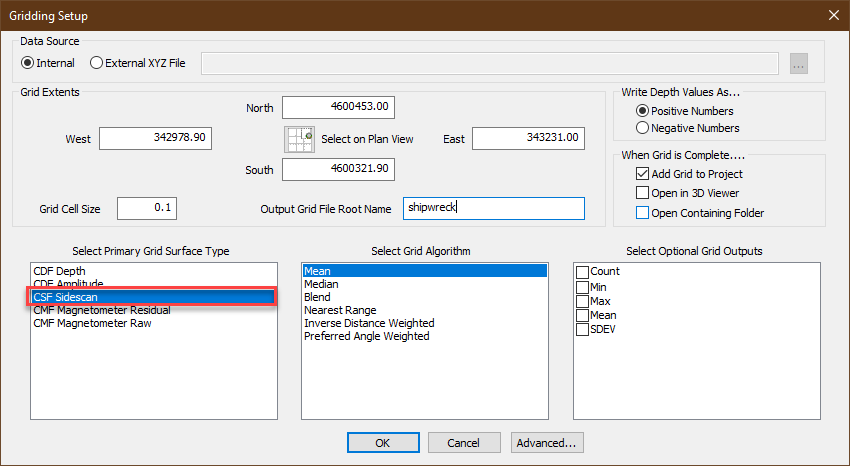Select the Internal data source option
The width and height of the screenshot is (850, 466).
[29, 63]
